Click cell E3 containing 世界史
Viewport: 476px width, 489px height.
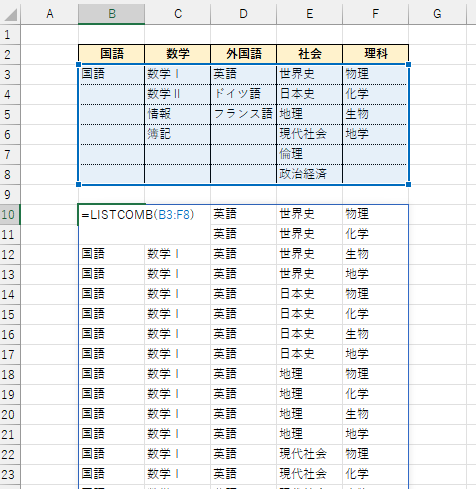point(310,74)
